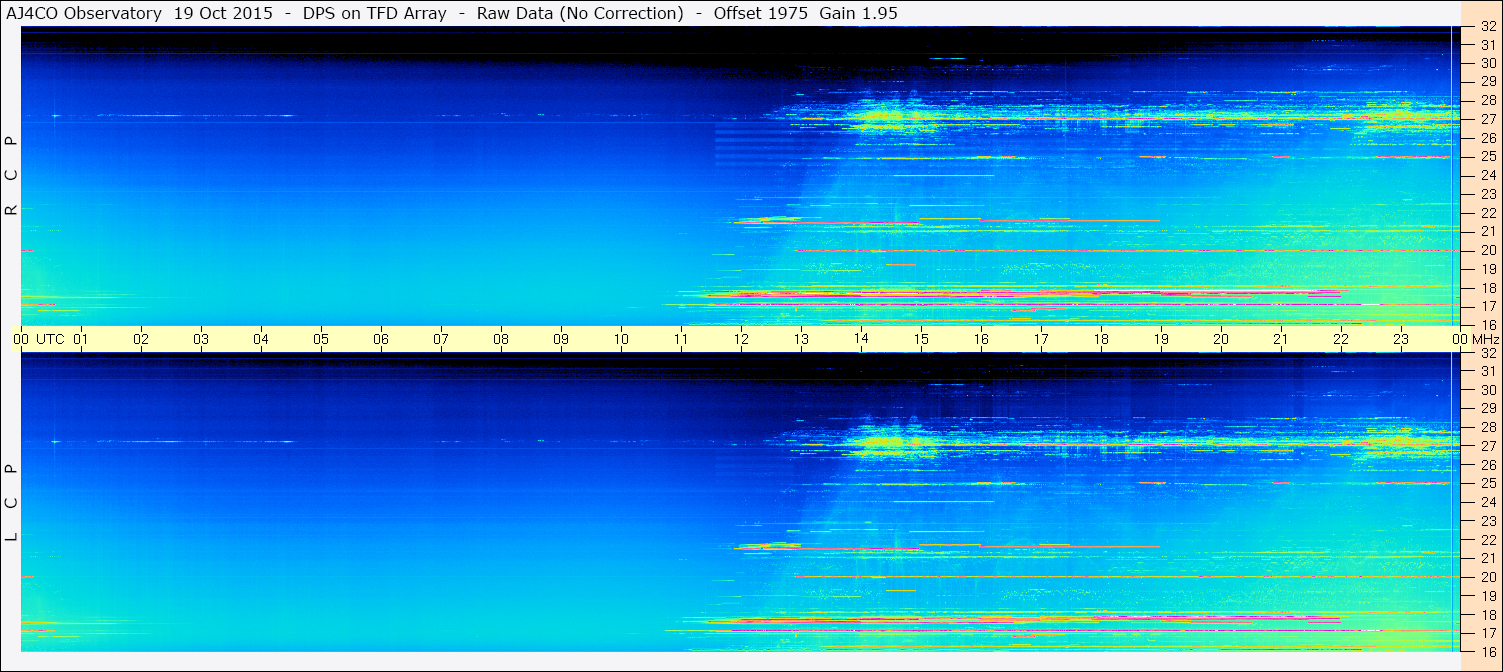Click the "00 MHz" label ending the time axis
This screenshot has height=672, width=1503.
[1476, 339]
